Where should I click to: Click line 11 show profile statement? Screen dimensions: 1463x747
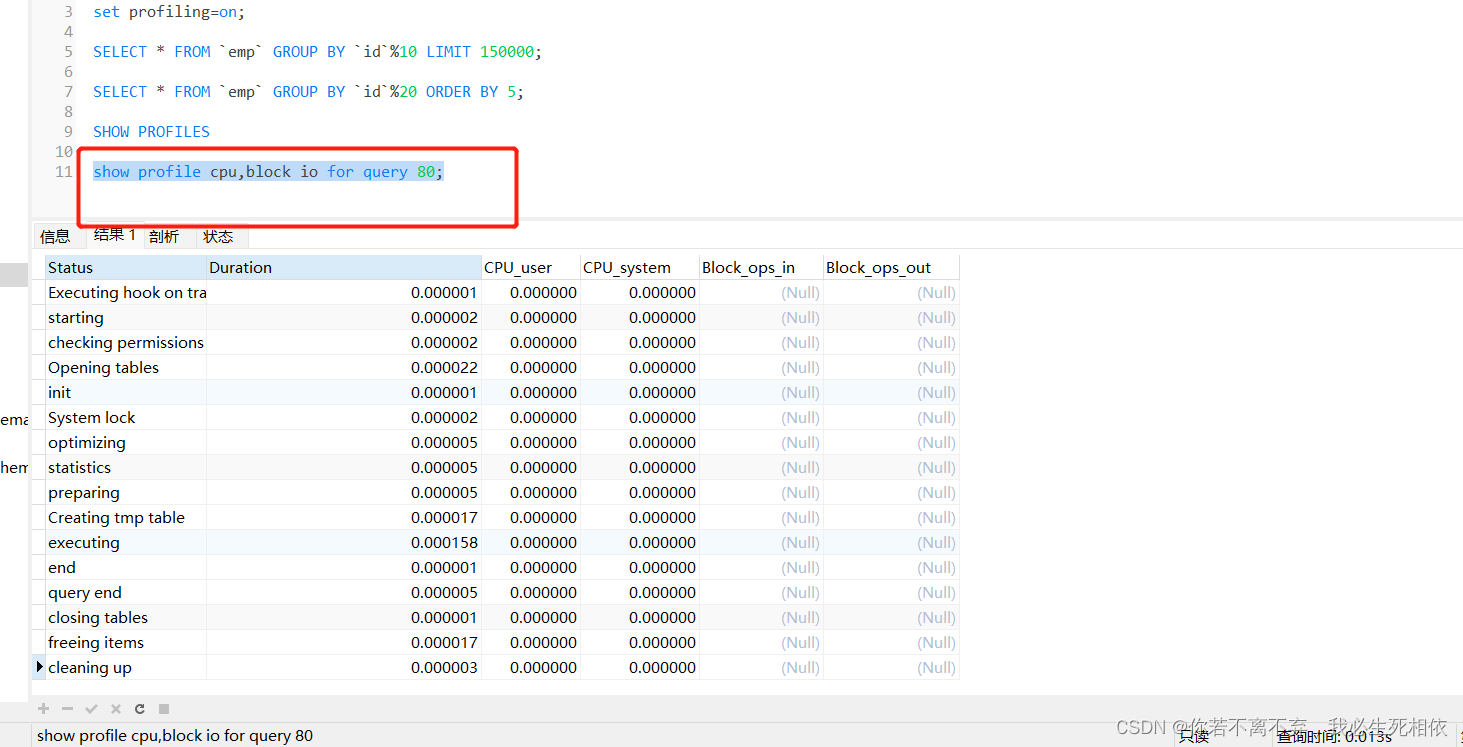tap(267, 172)
